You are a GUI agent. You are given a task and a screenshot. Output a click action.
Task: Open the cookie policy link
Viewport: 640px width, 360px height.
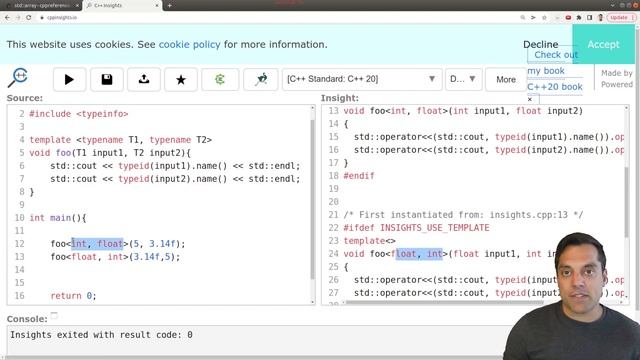189,44
